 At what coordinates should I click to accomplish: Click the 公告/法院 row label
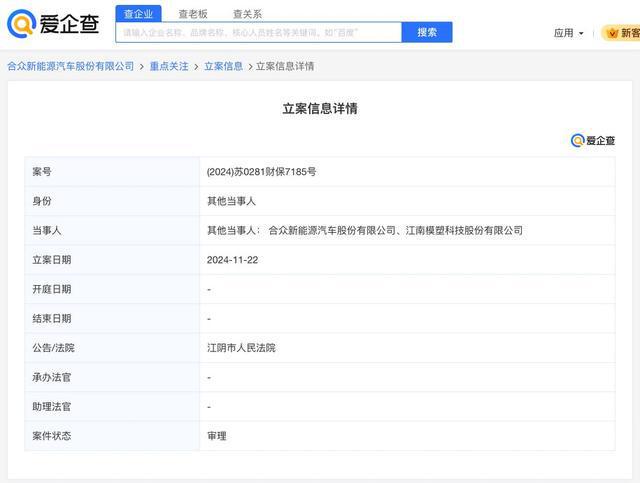(53, 348)
